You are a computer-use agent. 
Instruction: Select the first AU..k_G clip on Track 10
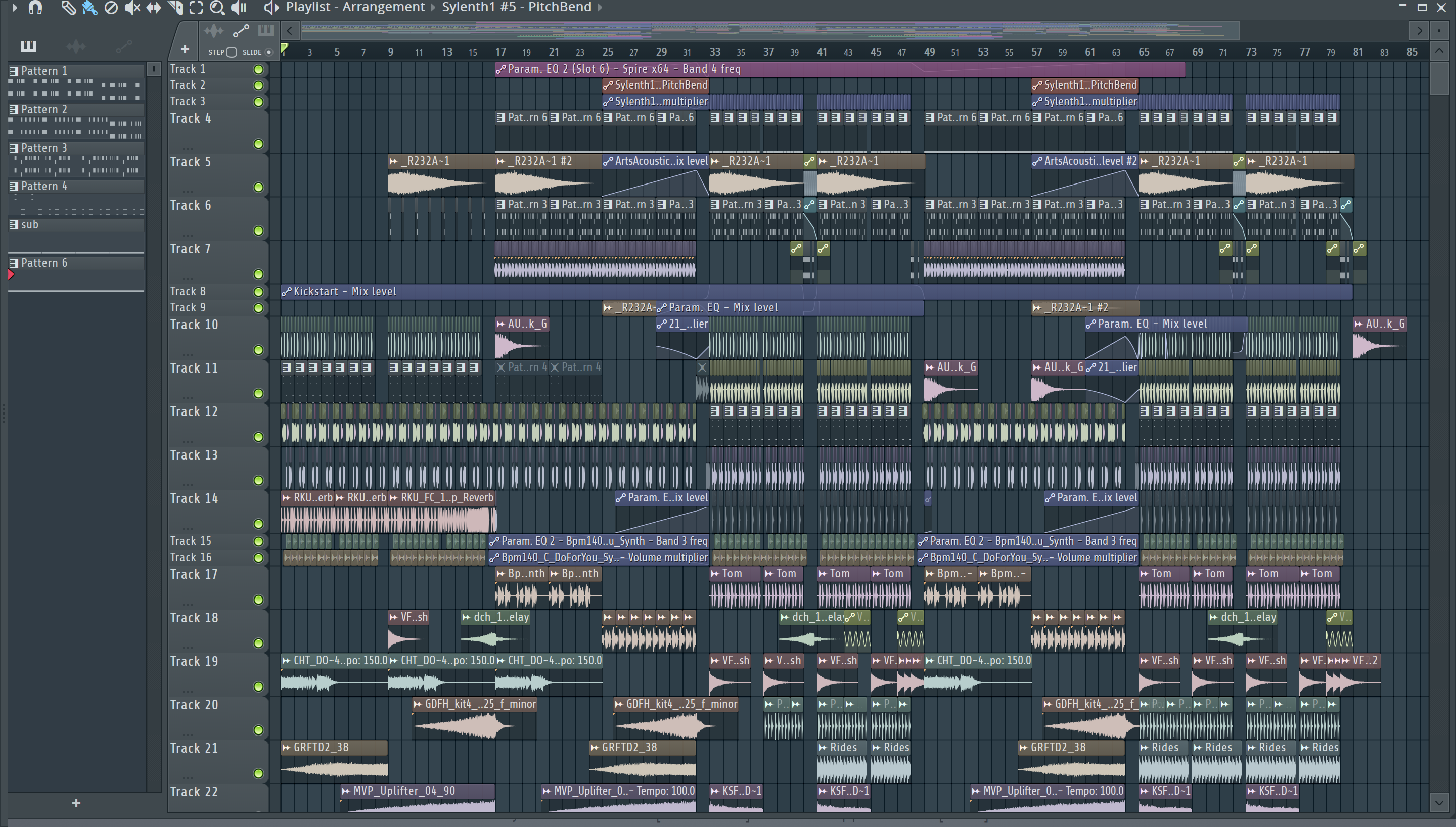pos(522,339)
